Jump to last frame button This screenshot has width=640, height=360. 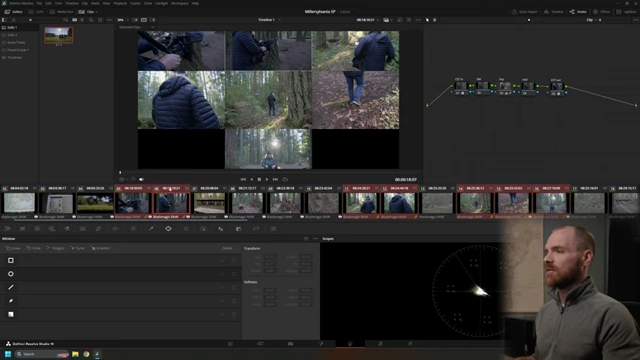276,179
